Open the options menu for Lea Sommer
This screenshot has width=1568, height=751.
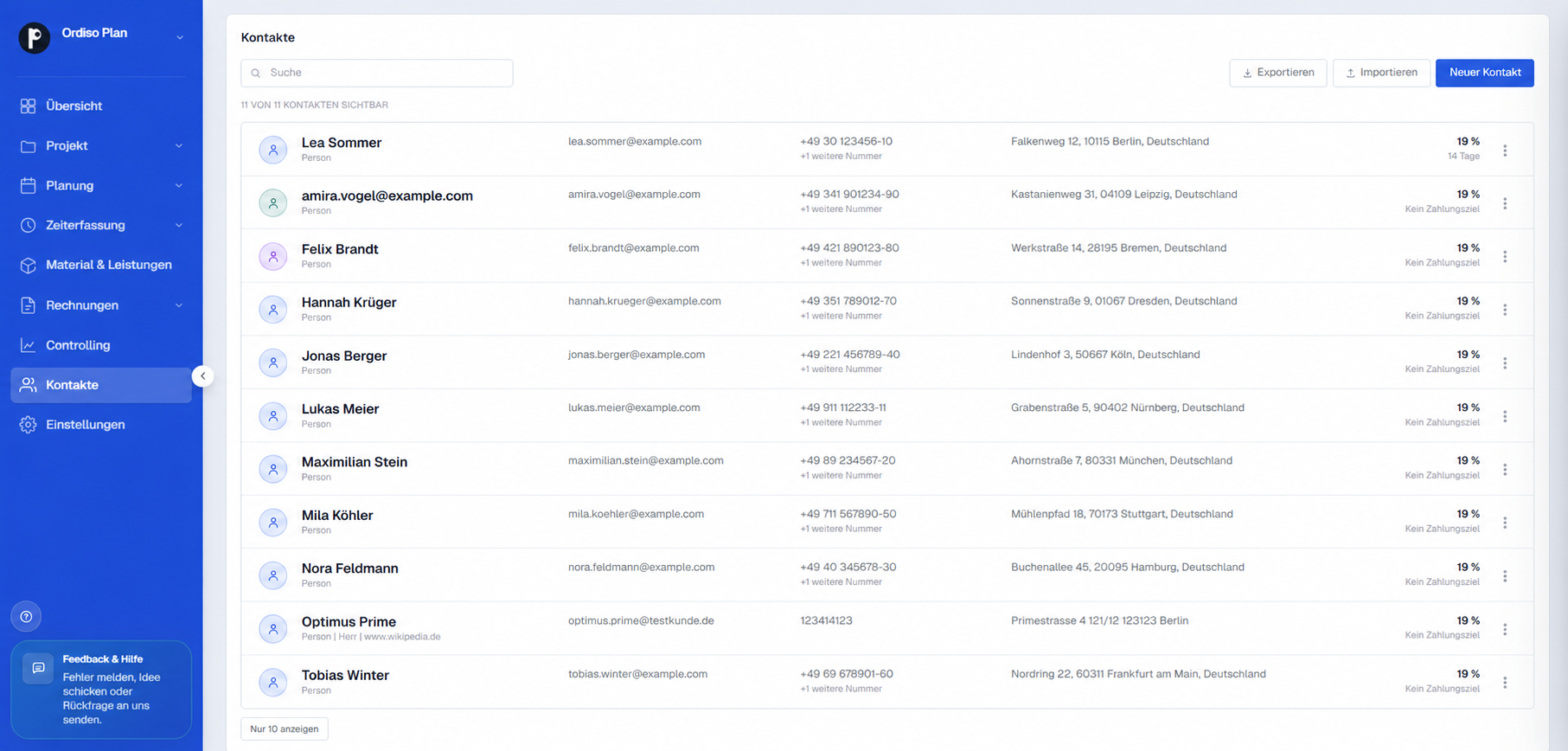[1505, 151]
